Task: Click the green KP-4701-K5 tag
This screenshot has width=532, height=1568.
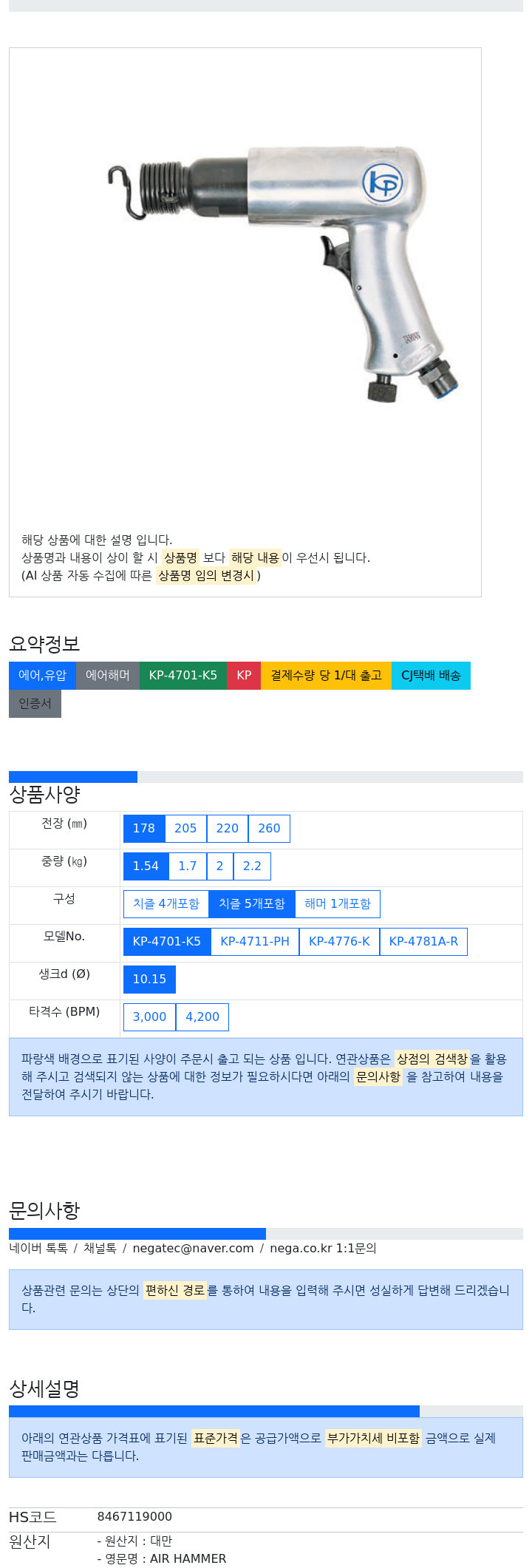Action: [183, 676]
